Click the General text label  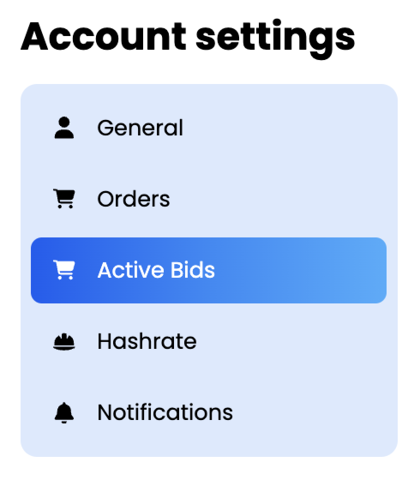click(140, 128)
